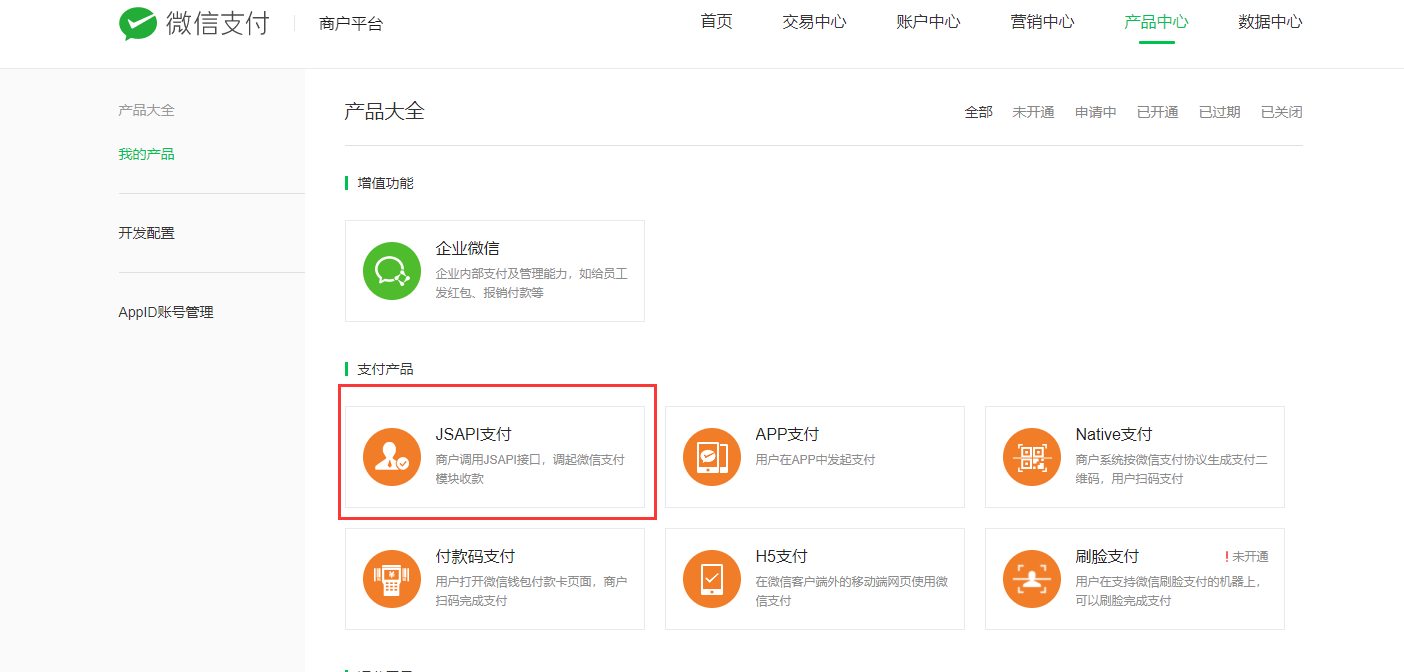Click the 刷脸支付 description about 刷脸支付的机器
The image size is (1404, 672).
1168,591
